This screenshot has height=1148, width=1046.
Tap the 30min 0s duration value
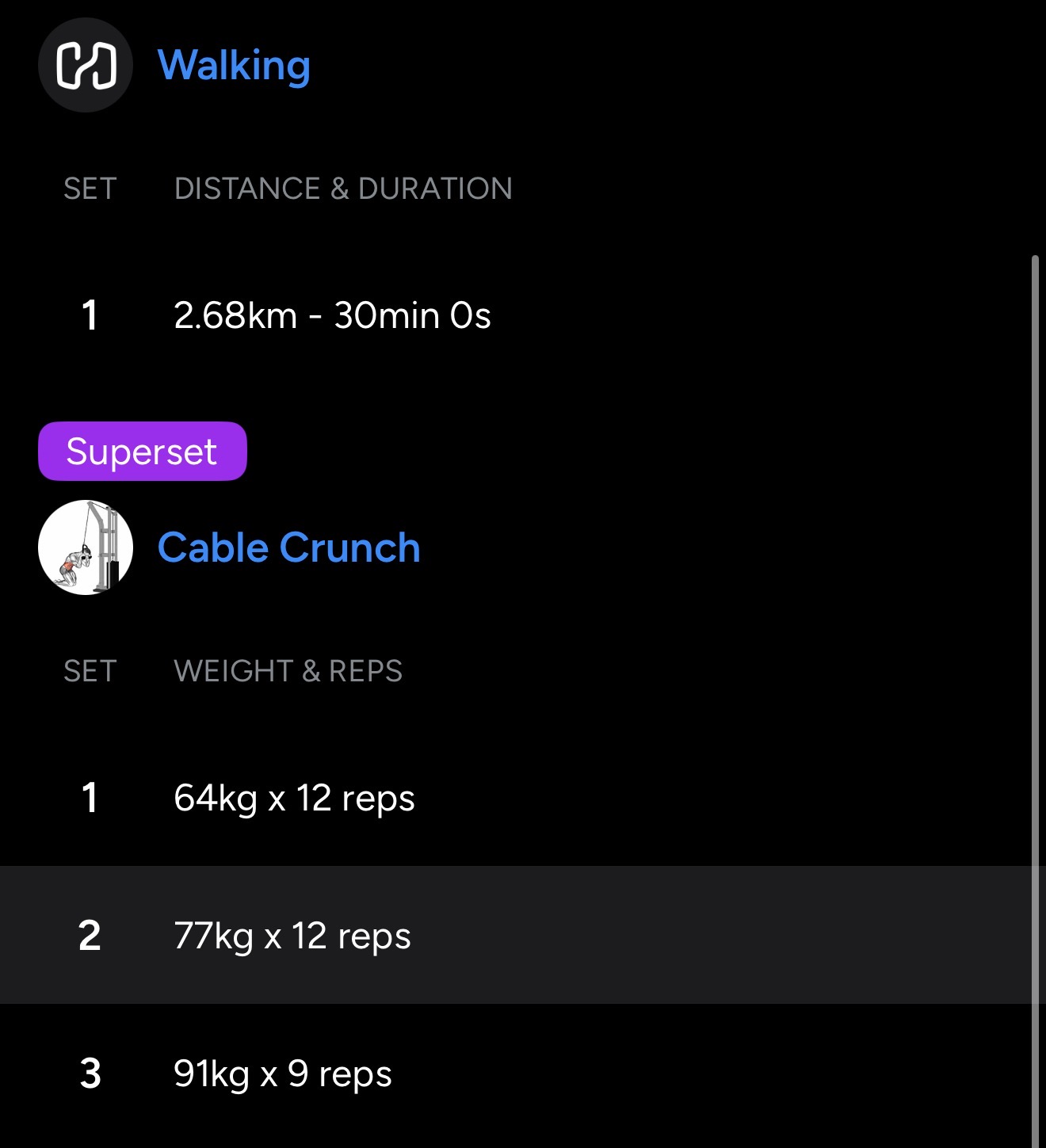(412, 315)
